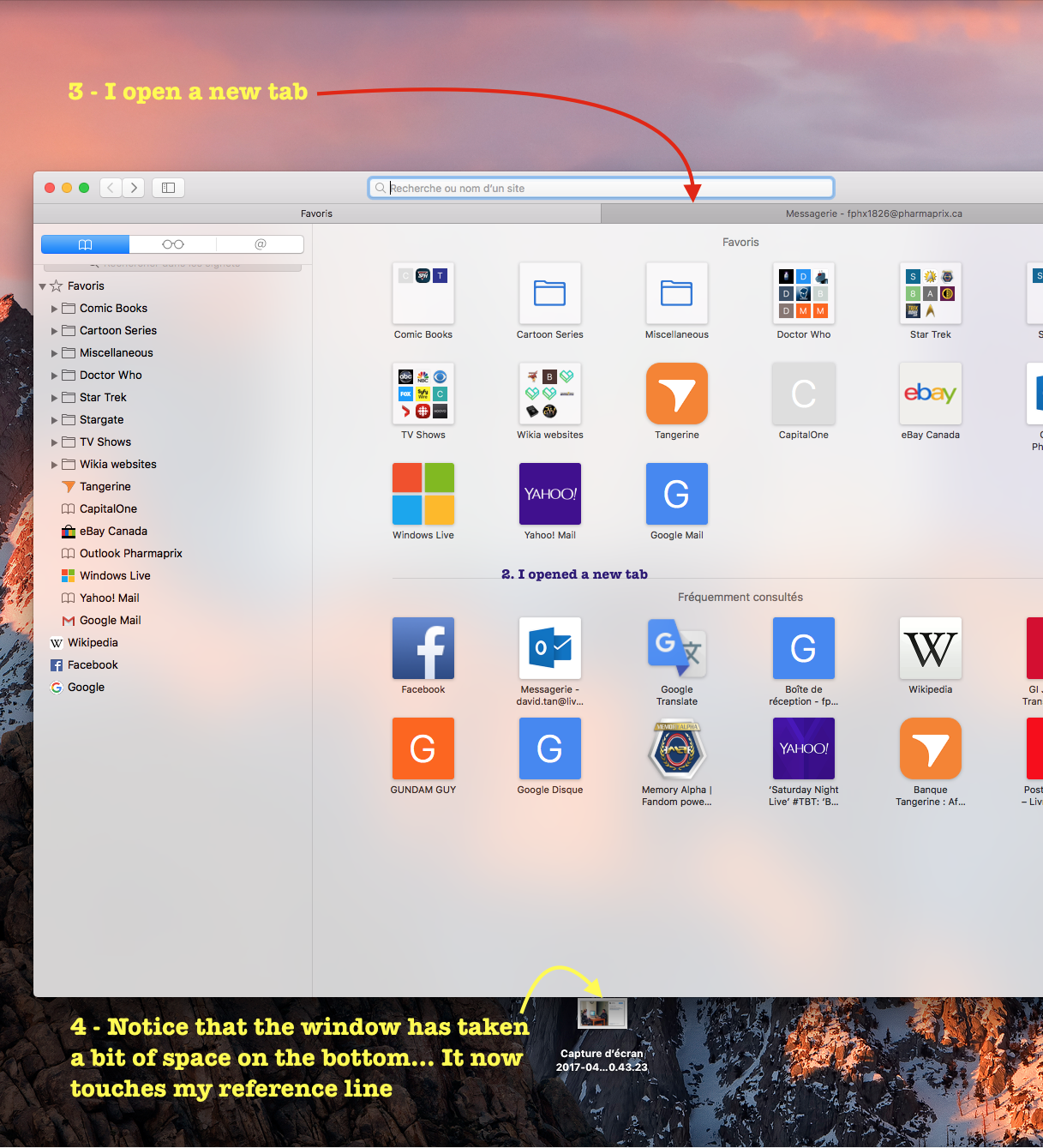This screenshot has height=1148, width=1043.
Task: Expand the Cartoon Series sidebar folder
Action: point(55,331)
